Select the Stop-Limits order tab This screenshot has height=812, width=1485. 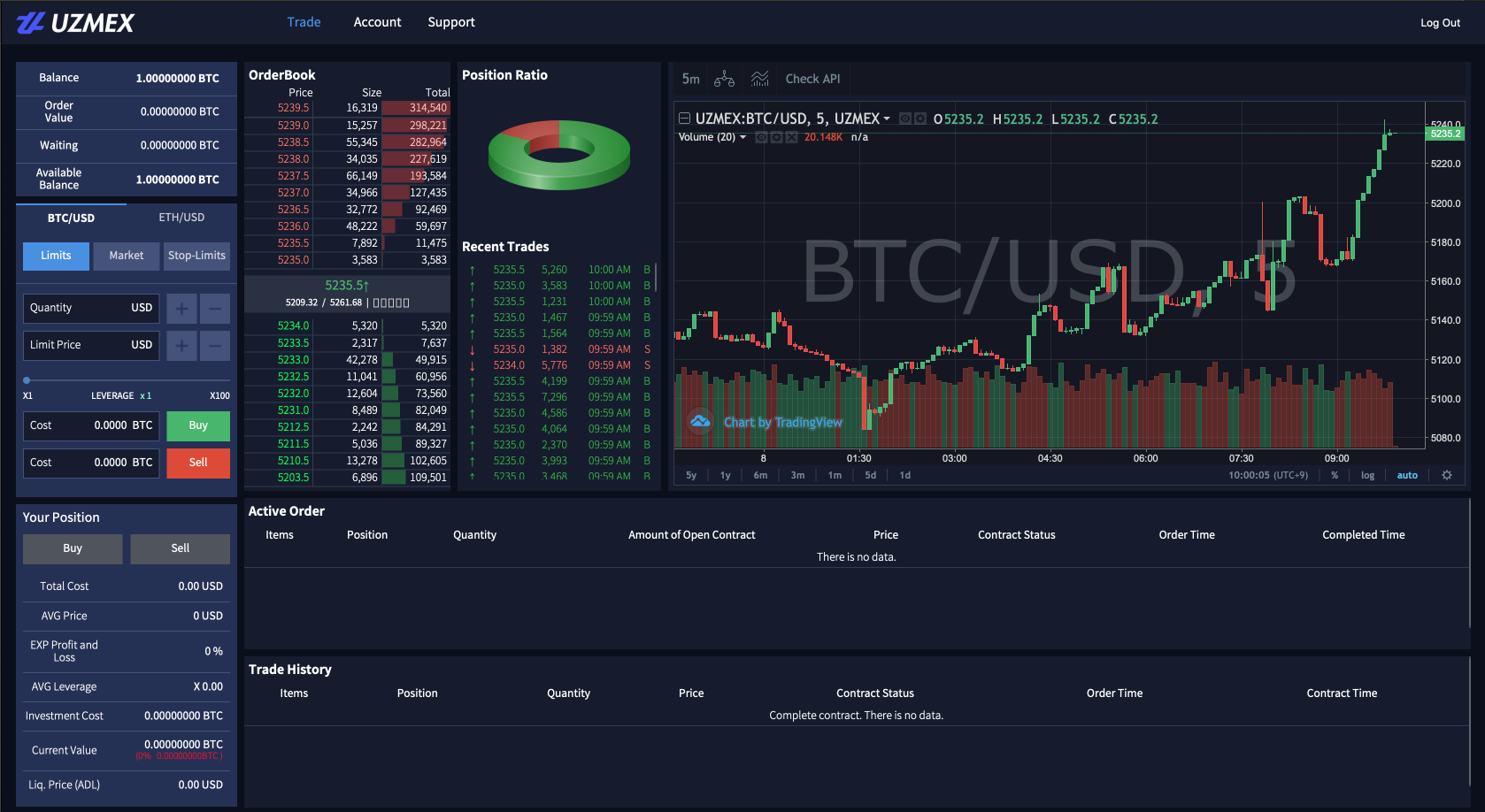click(x=196, y=256)
